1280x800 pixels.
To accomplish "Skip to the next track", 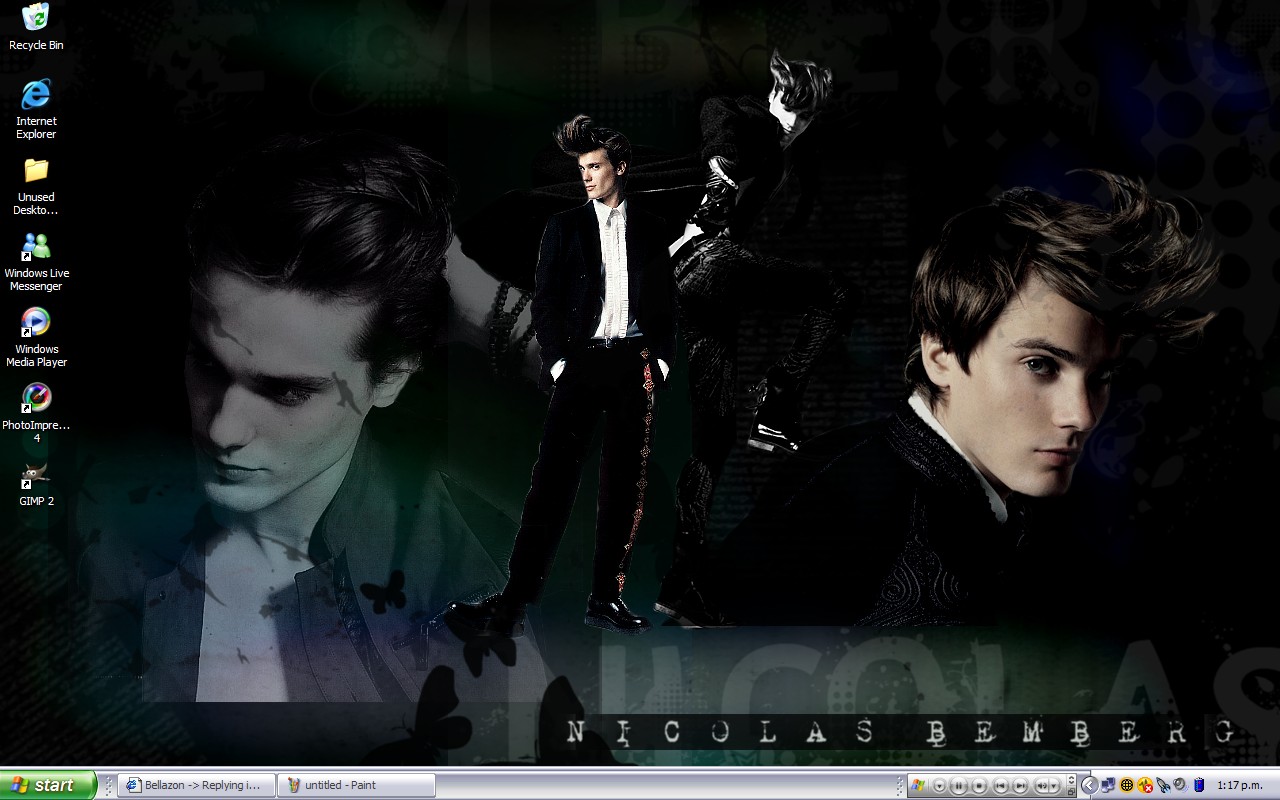I will click(1021, 786).
